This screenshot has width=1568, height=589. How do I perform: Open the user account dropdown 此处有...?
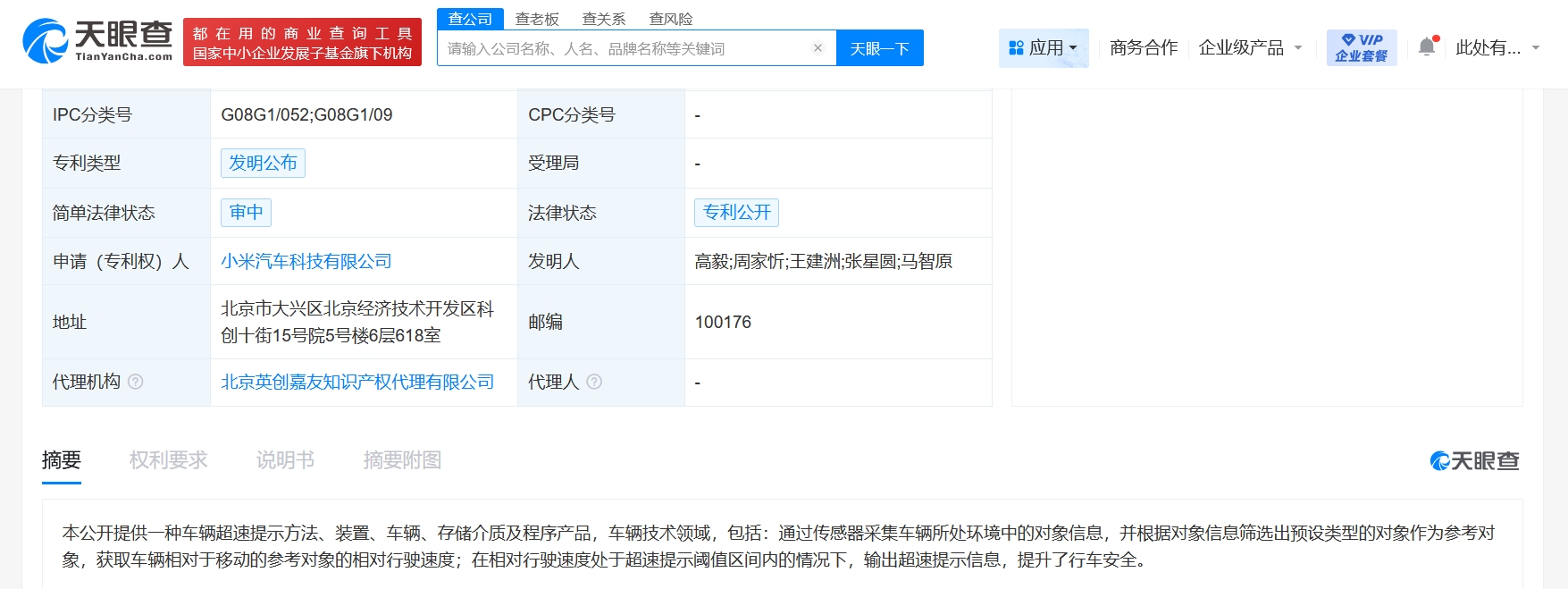tap(1497, 47)
